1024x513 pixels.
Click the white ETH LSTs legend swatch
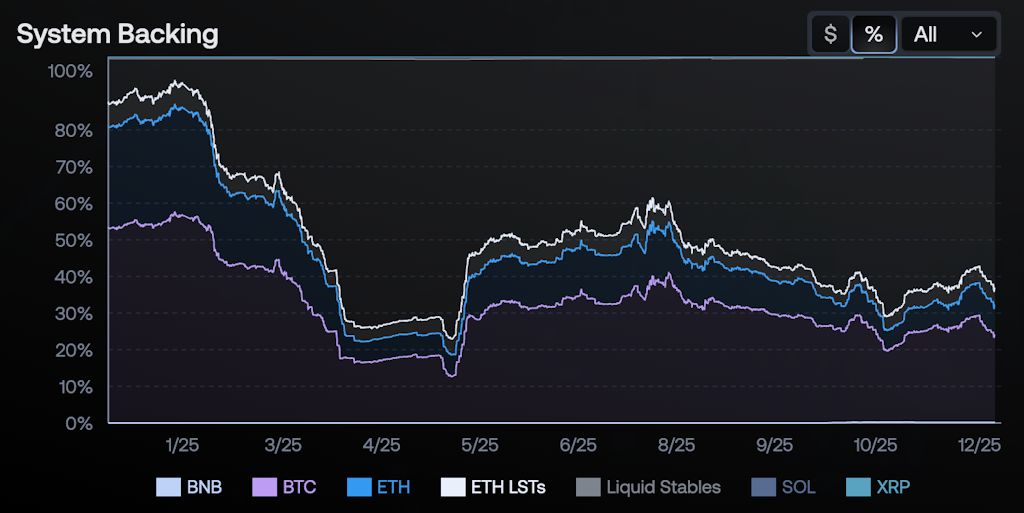pos(452,487)
